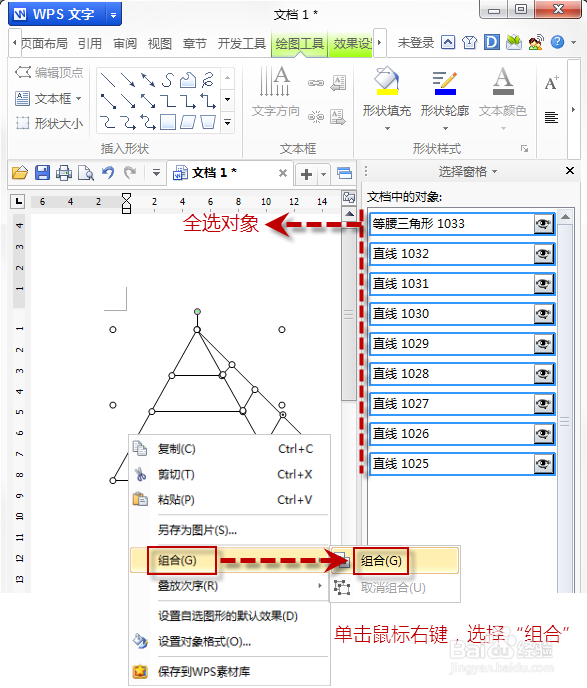Click the shirt skin icon

point(469,42)
